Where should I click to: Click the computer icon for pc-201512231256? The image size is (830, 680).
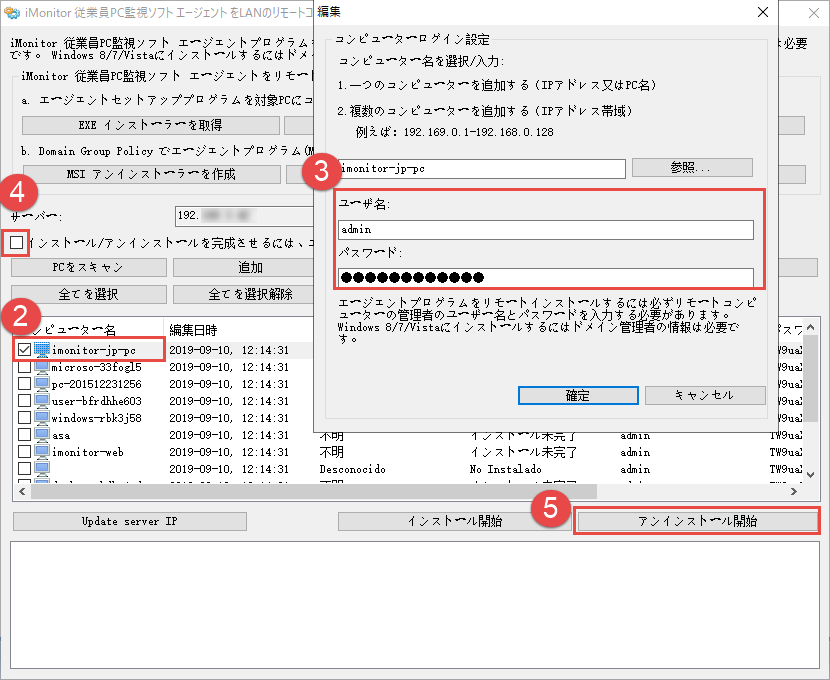[42, 383]
